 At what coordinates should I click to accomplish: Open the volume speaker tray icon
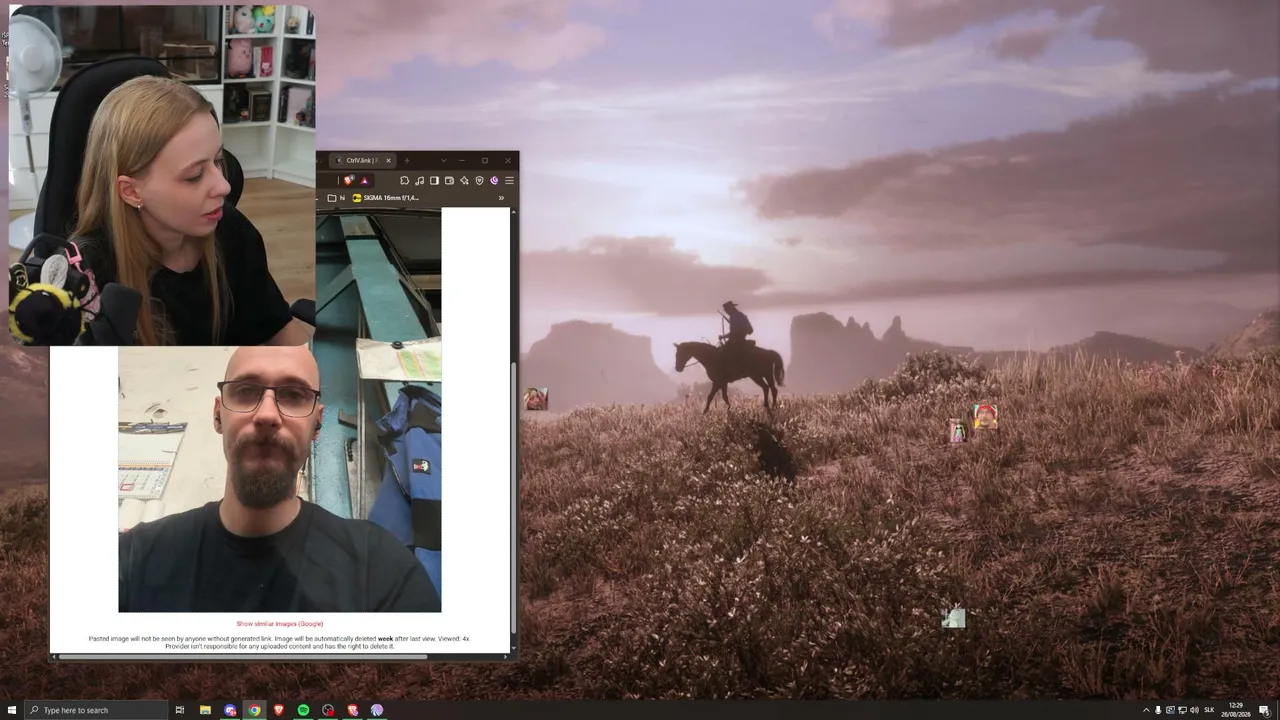1194,710
